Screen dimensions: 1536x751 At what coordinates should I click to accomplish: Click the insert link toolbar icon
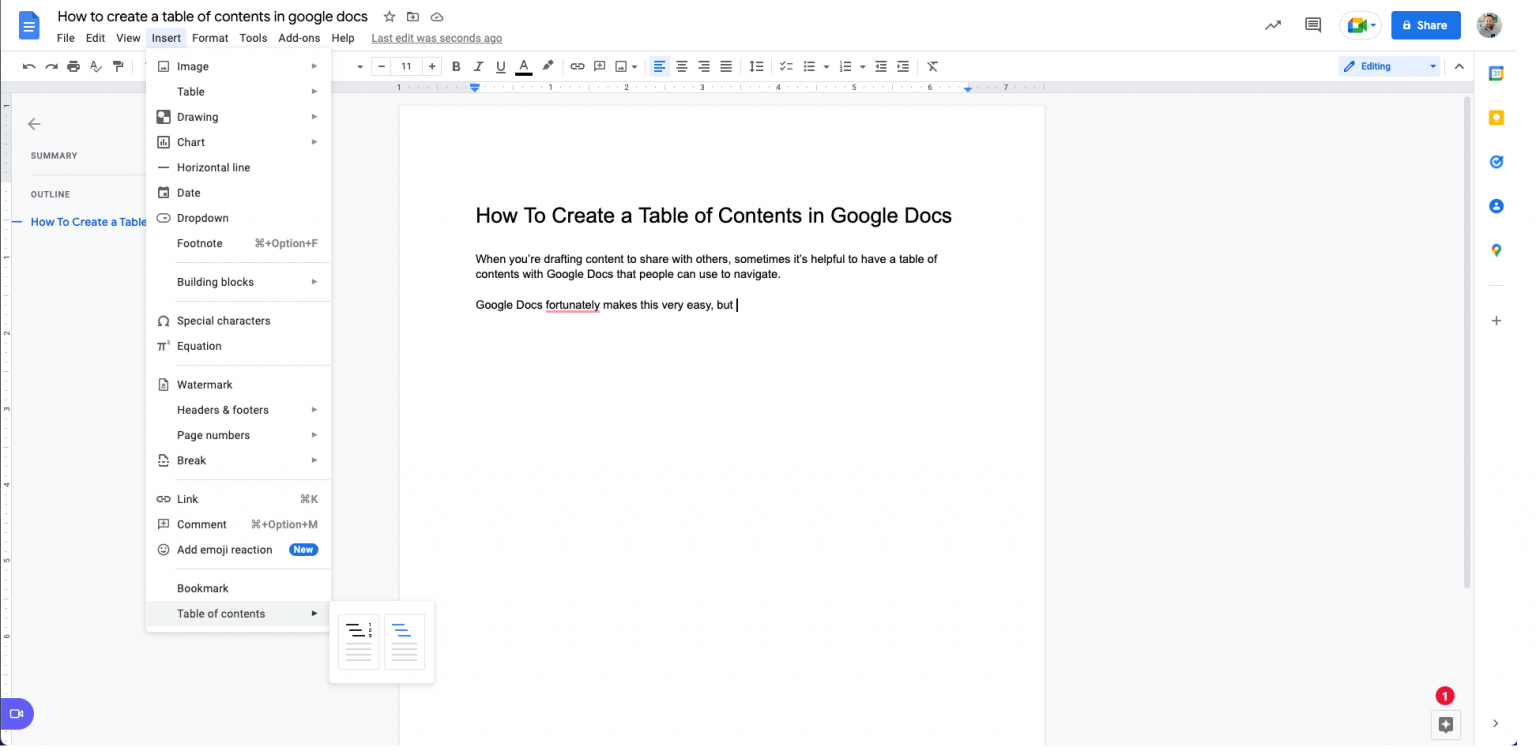(x=577, y=67)
